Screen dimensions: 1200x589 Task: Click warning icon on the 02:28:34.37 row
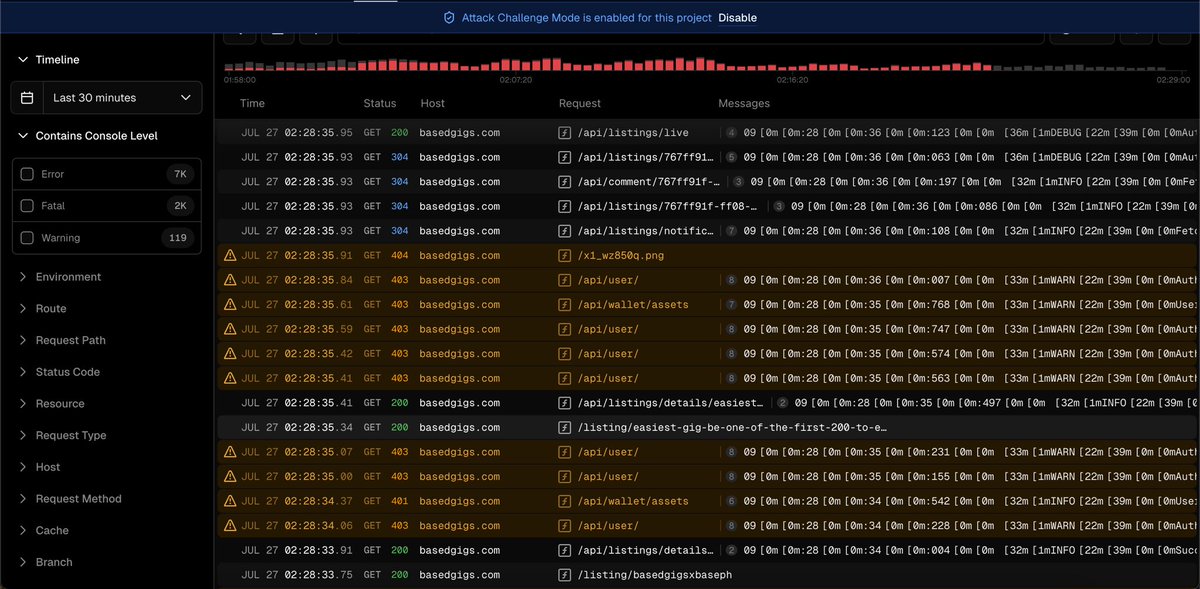tap(230, 501)
